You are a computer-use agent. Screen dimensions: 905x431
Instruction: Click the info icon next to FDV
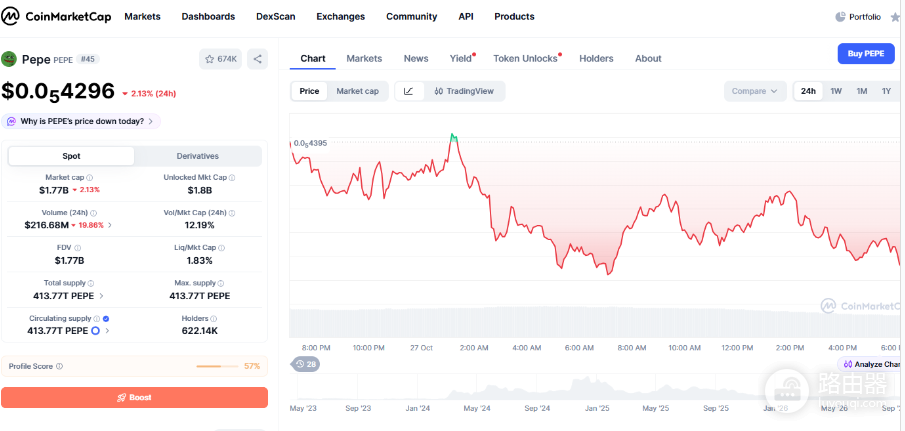[78, 248]
